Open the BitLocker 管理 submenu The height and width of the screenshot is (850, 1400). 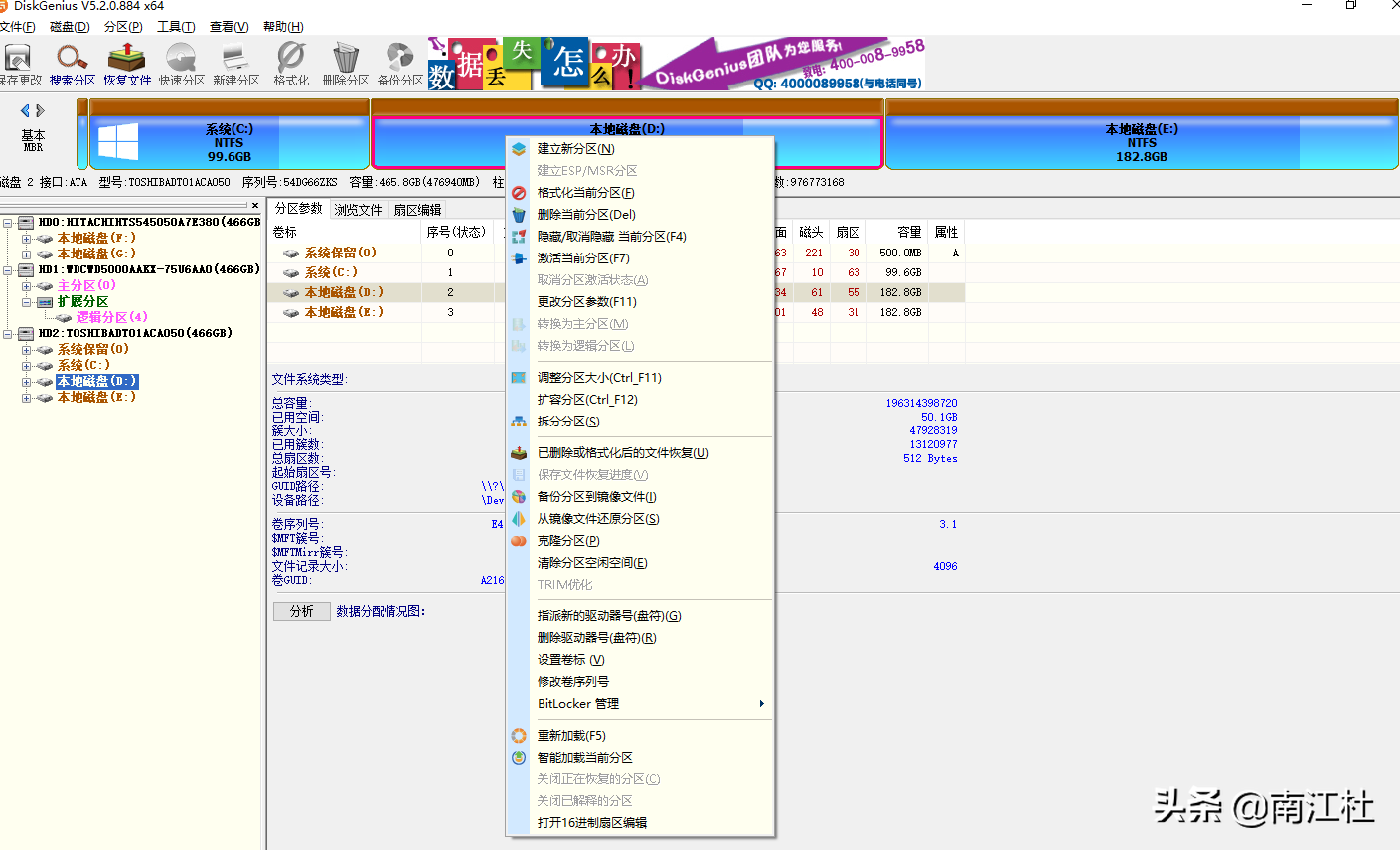(x=640, y=704)
